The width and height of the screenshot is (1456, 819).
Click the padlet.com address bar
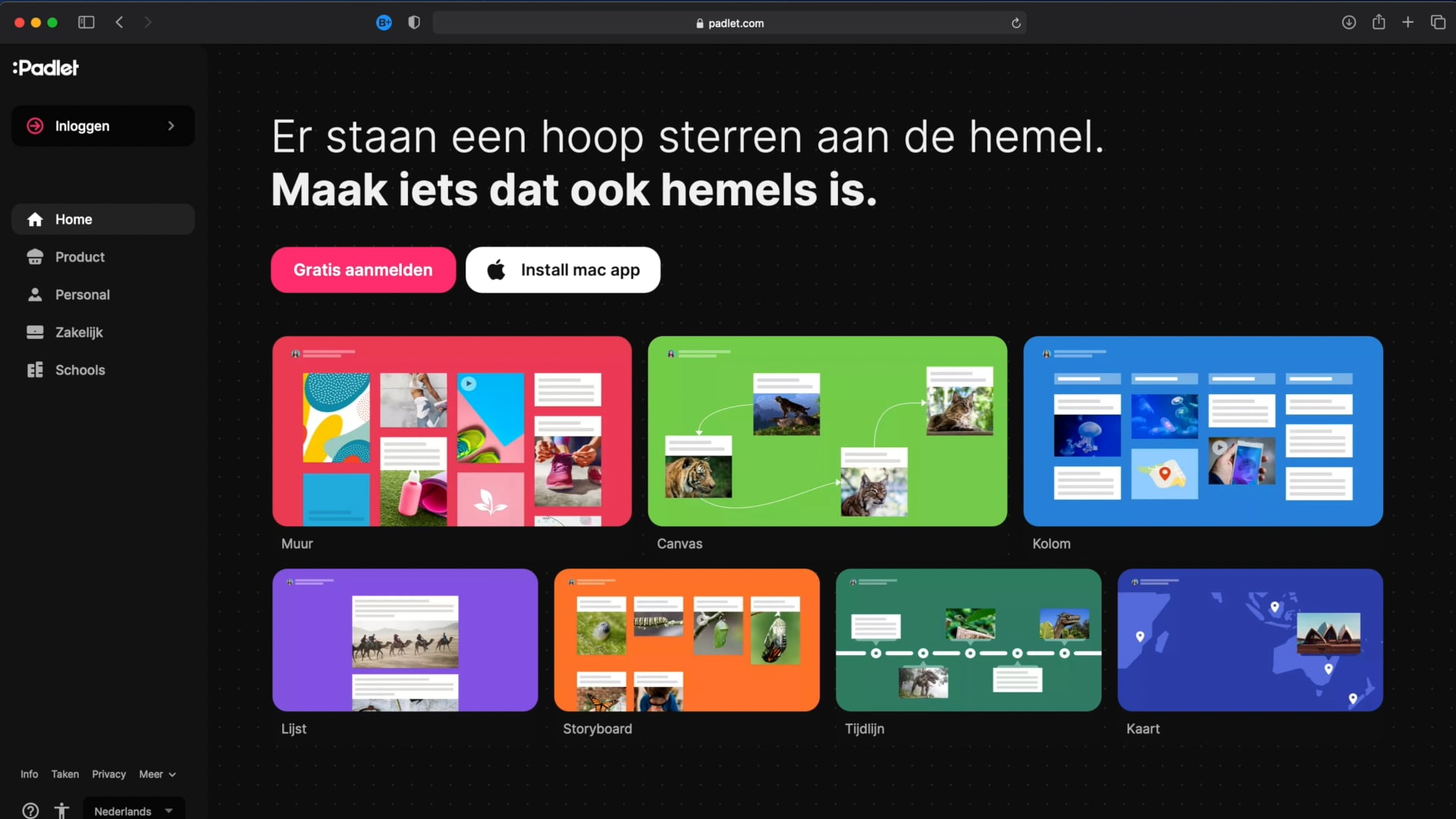click(x=730, y=23)
